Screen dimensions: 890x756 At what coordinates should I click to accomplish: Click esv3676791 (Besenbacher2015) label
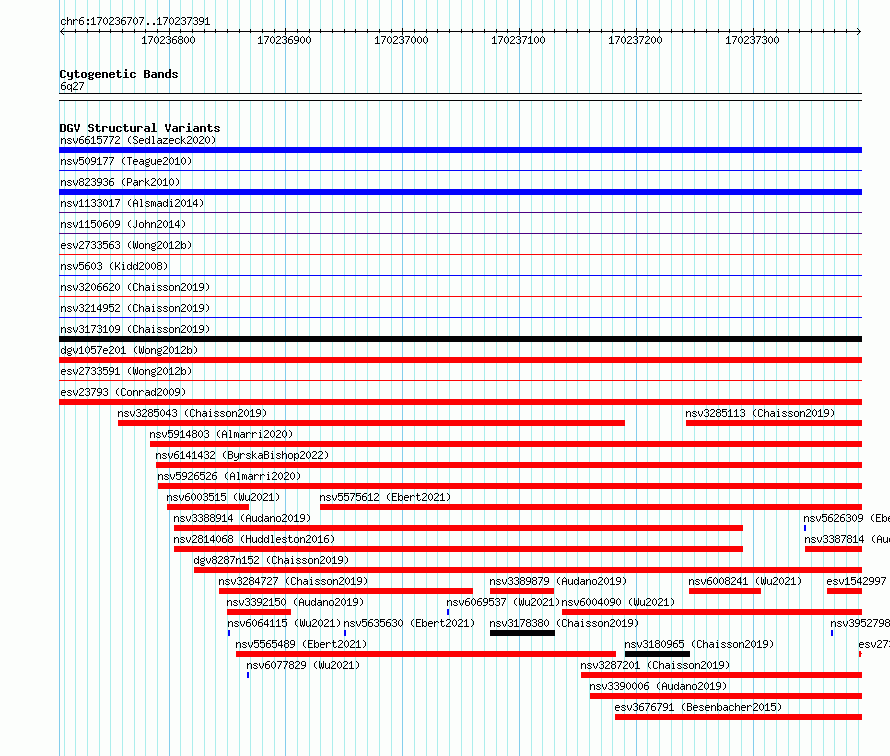(x=698, y=707)
